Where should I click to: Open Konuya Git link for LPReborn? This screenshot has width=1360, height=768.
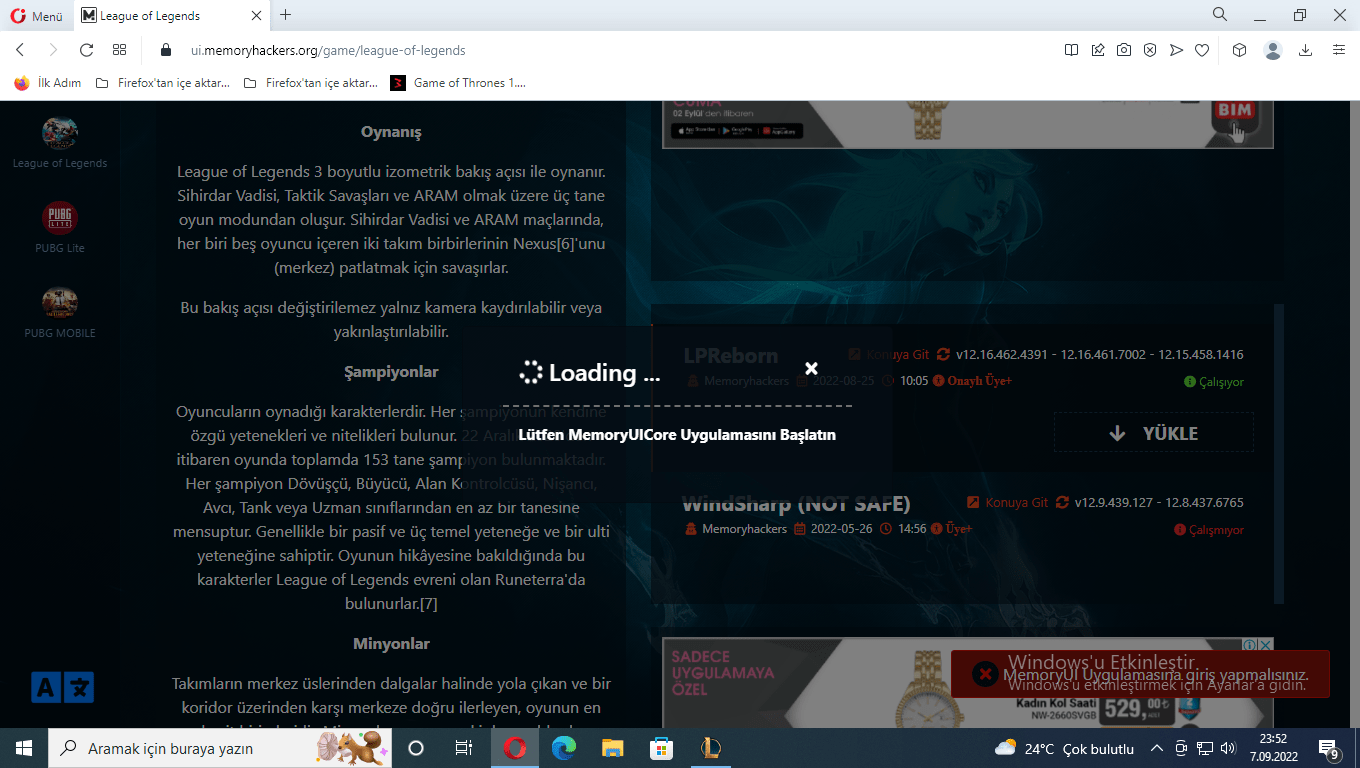point(889,354)
